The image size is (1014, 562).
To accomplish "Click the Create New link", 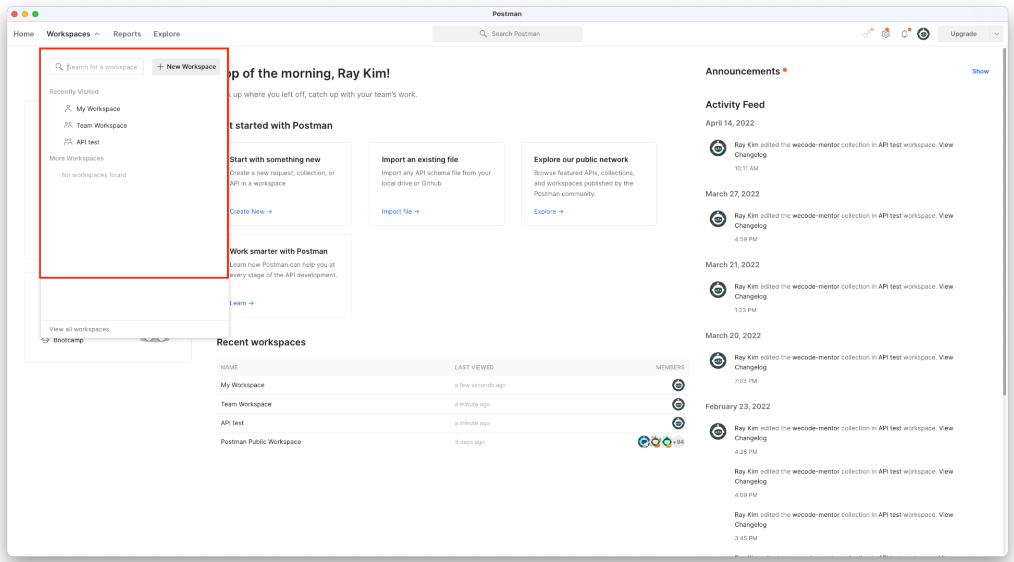I will (251, 211).
